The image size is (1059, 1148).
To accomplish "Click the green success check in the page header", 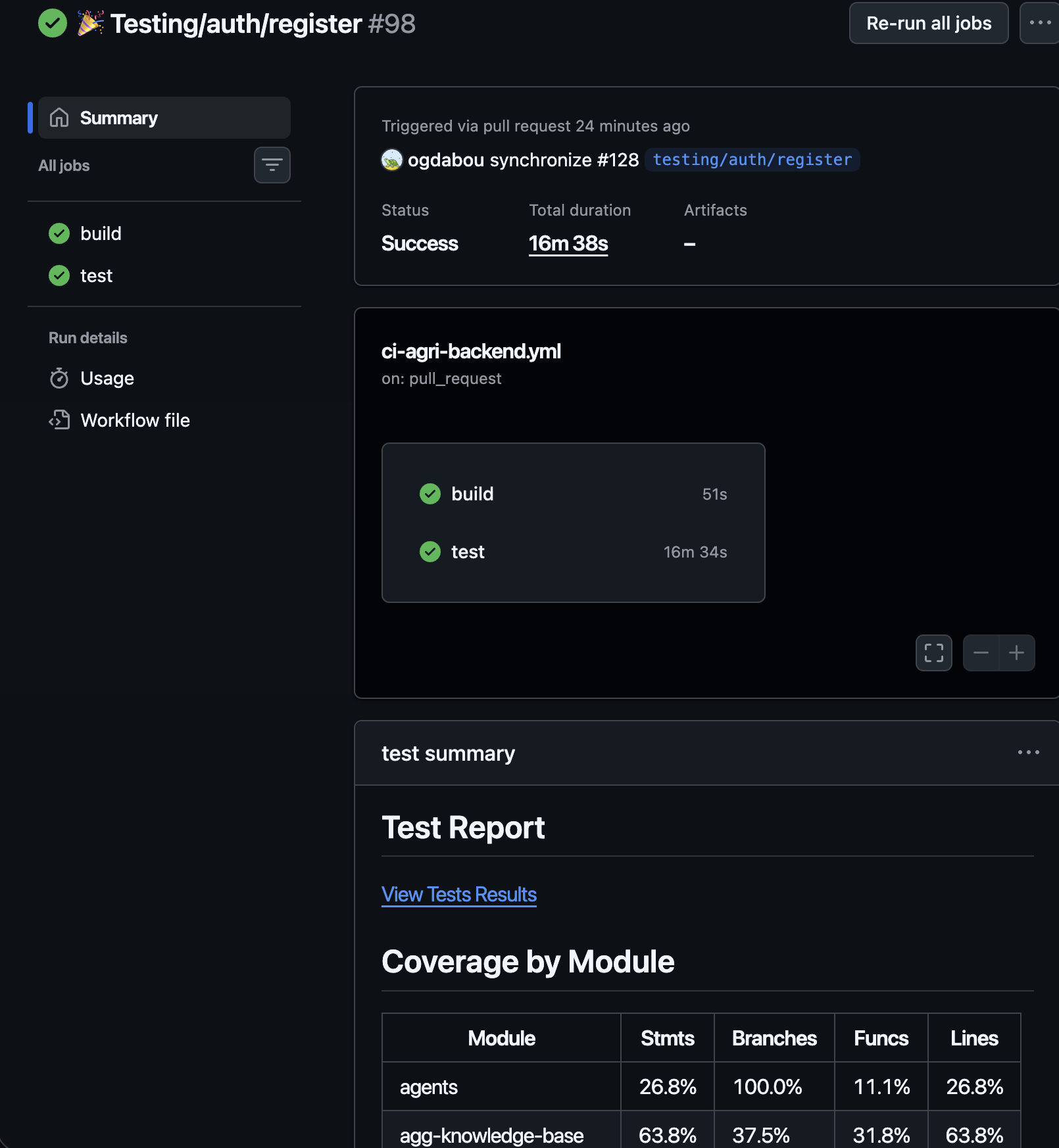I will pos(52,24).
